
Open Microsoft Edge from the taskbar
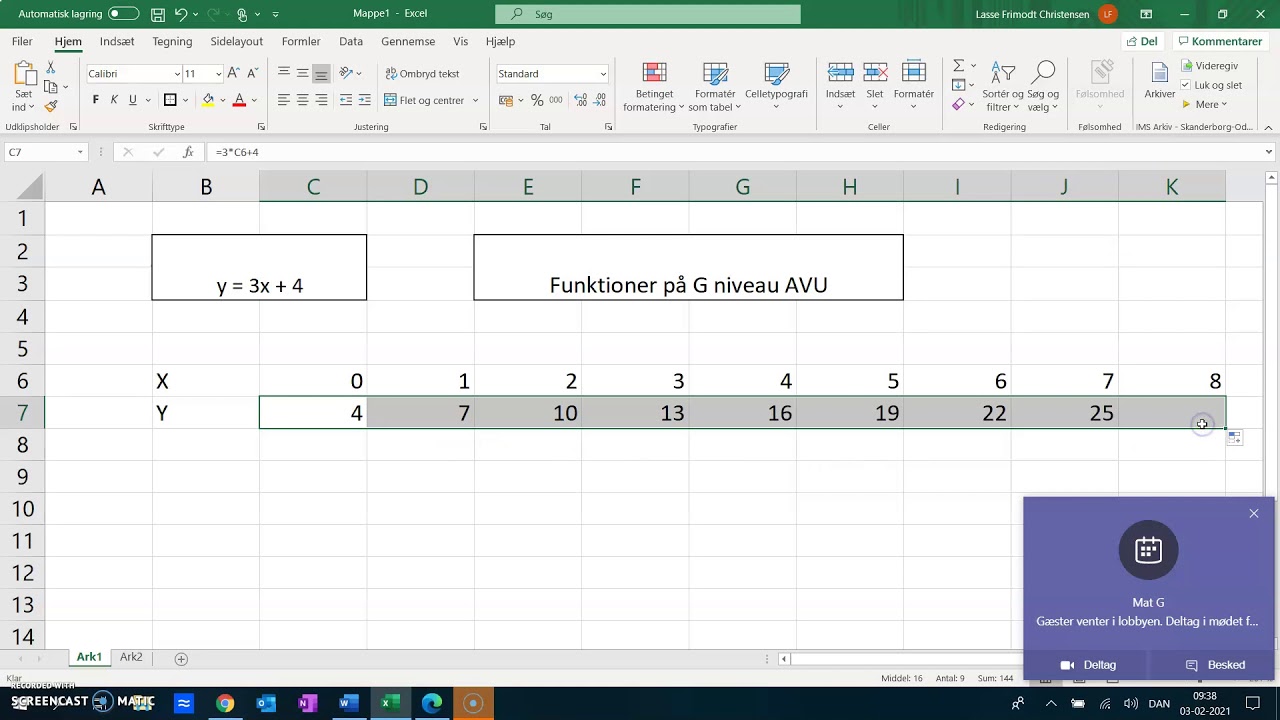tap(432, 704)
